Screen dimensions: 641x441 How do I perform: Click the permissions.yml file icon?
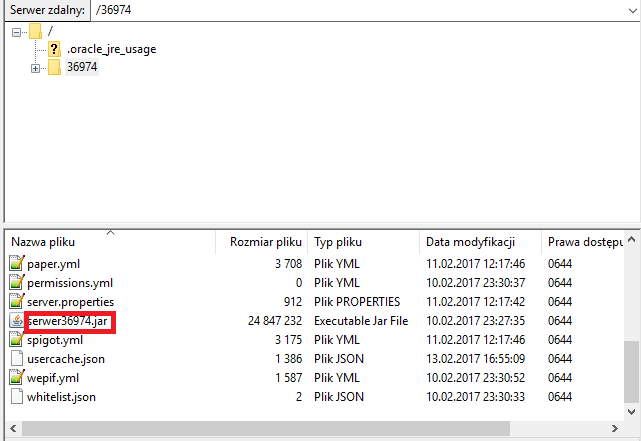click(16, 282)
